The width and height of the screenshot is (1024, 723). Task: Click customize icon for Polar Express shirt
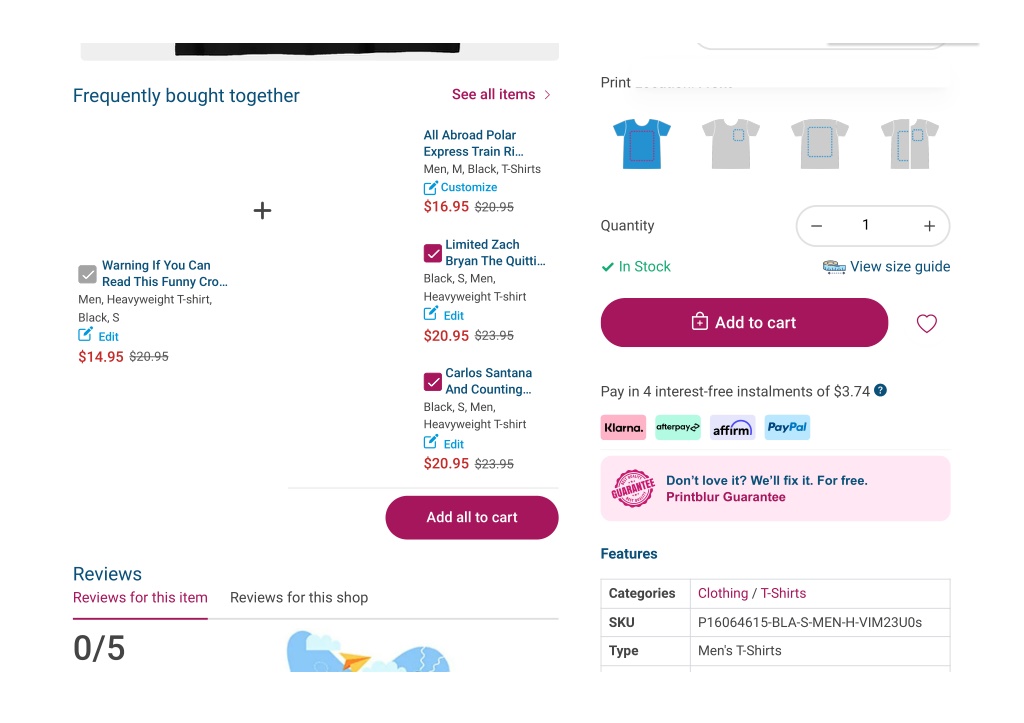coord(430,188)
